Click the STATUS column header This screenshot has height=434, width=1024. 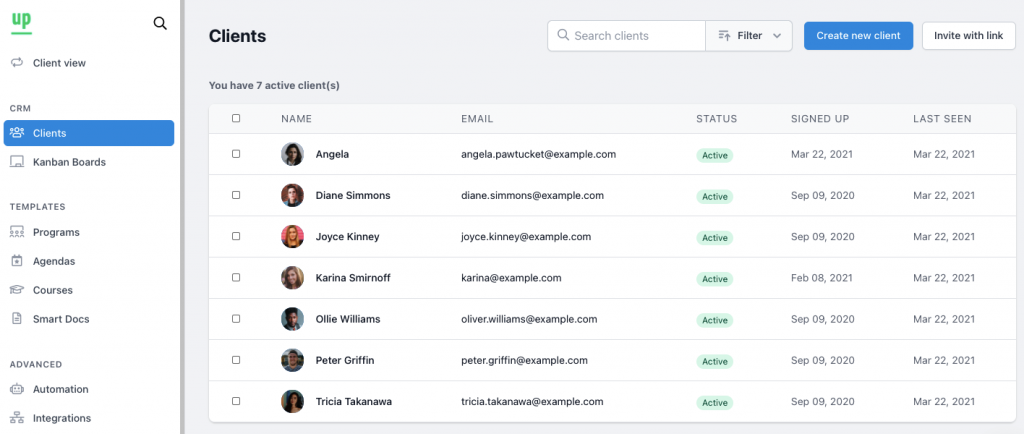coord(716,119)
